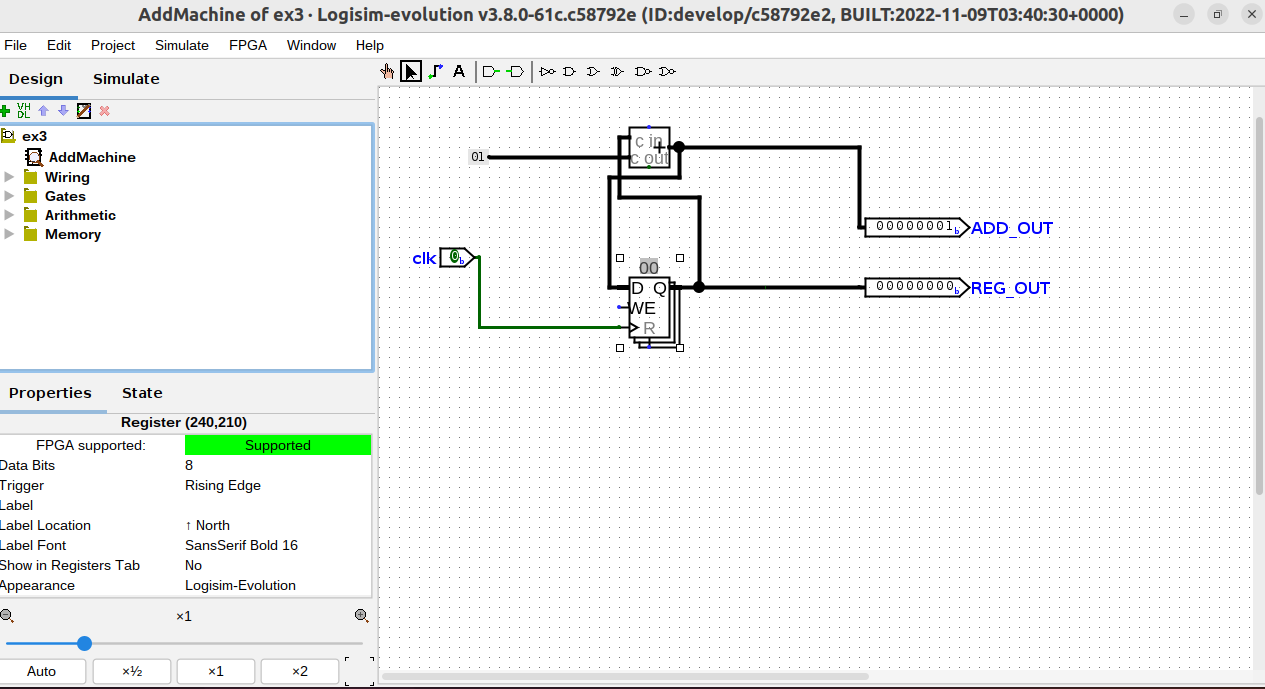Viewport: 1265px width, 689px height.
Task: Open the Project menu
Action: [x=113, y=45]
